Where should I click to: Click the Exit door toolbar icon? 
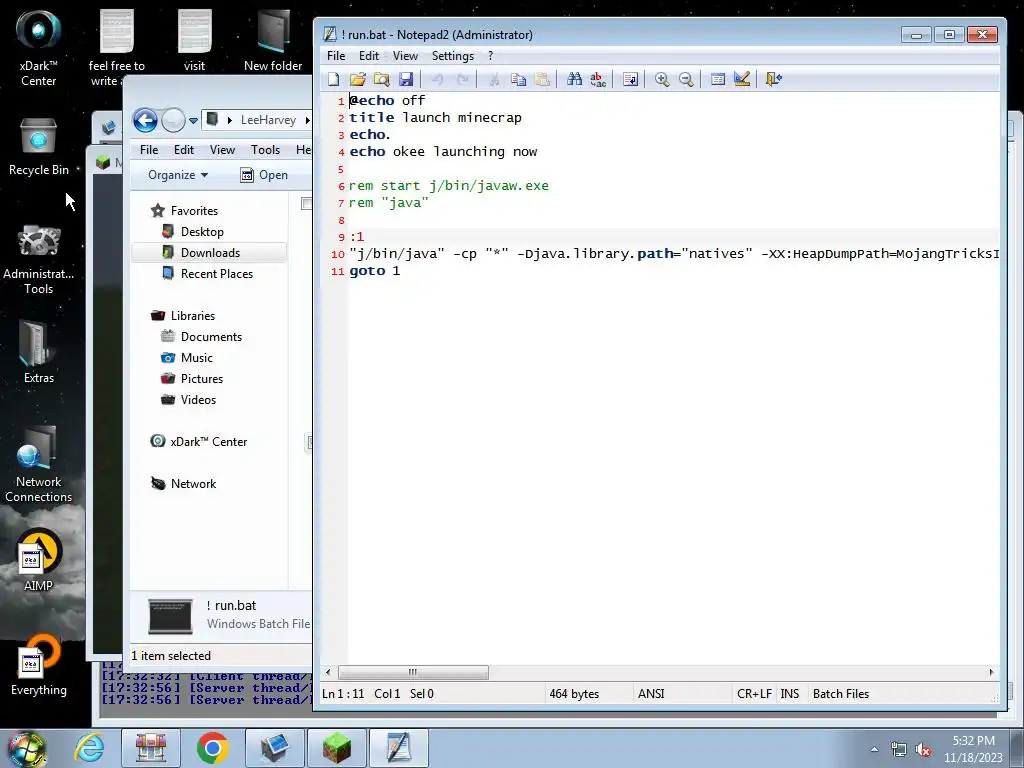click(773, 80)
